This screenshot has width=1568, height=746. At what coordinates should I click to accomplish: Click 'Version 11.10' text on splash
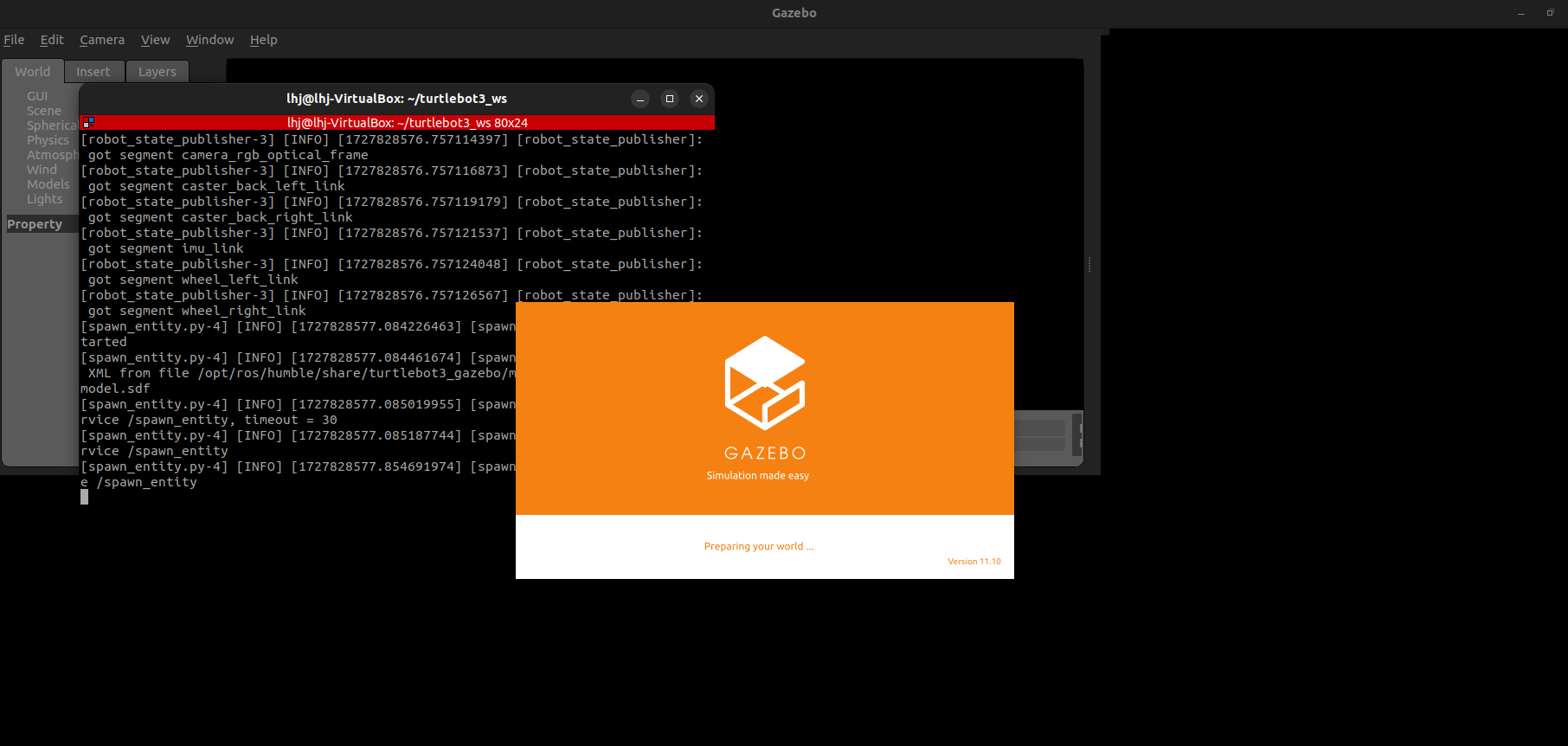tap(974, 562)
